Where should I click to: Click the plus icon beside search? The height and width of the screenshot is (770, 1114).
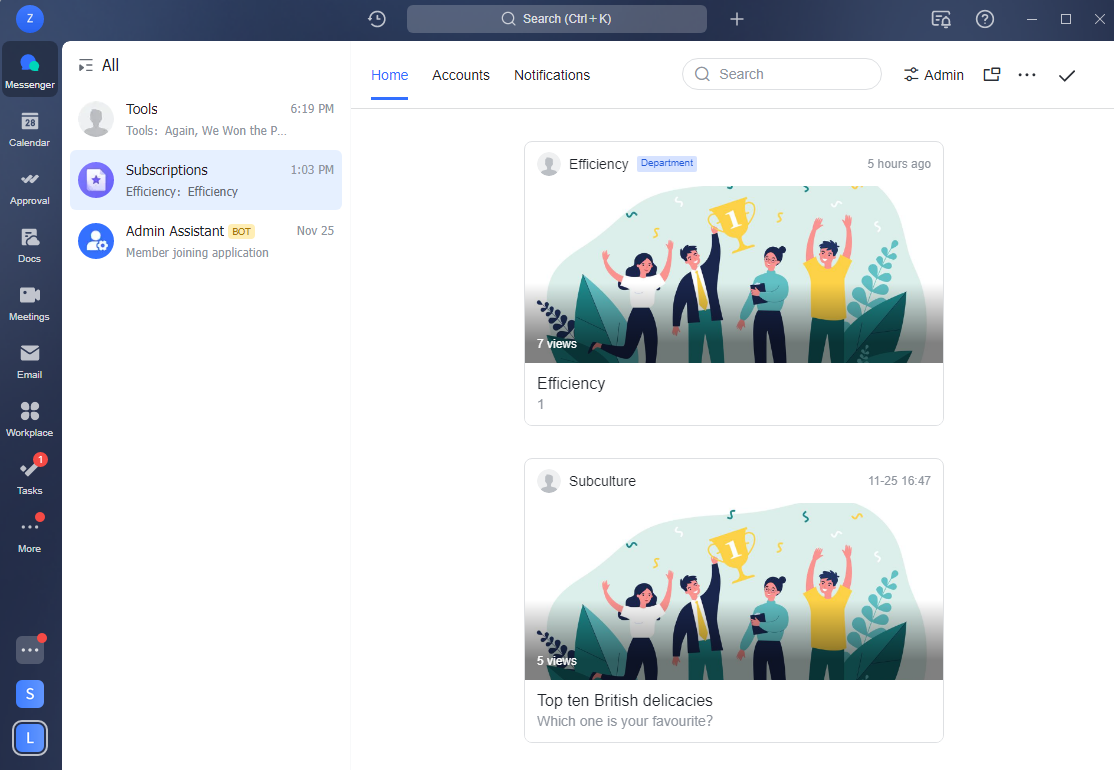737,19
